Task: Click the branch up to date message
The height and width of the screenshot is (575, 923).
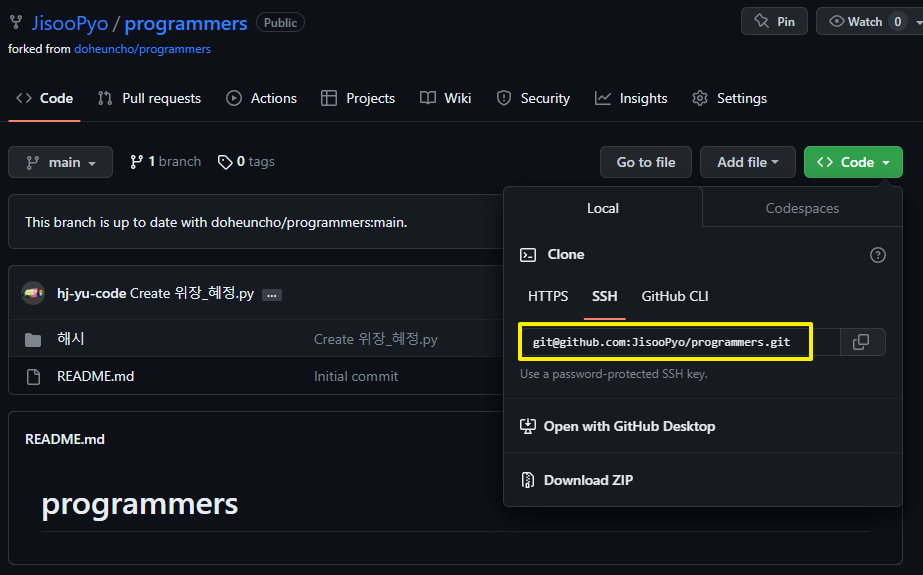Action: [216, 222]
